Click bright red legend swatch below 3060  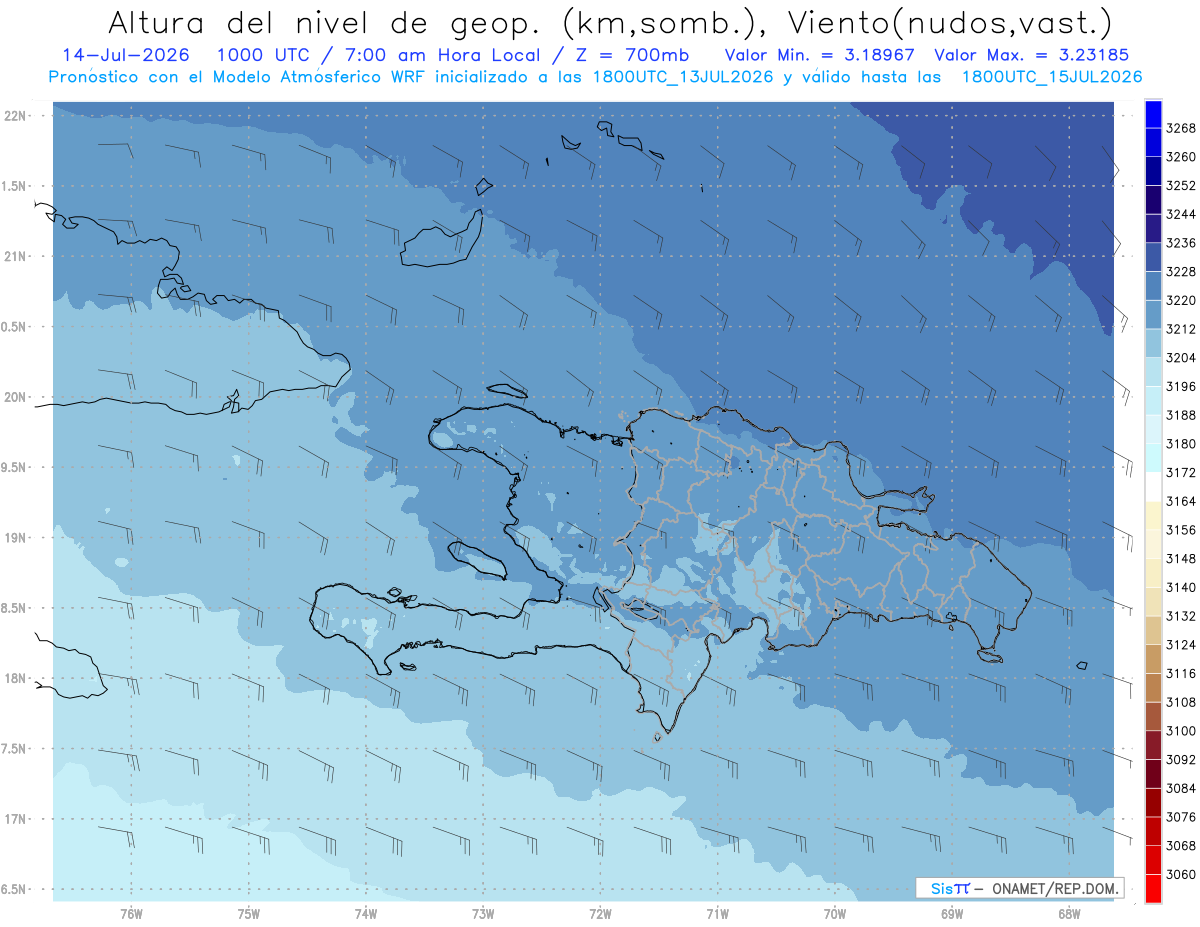click(1153, 888)
